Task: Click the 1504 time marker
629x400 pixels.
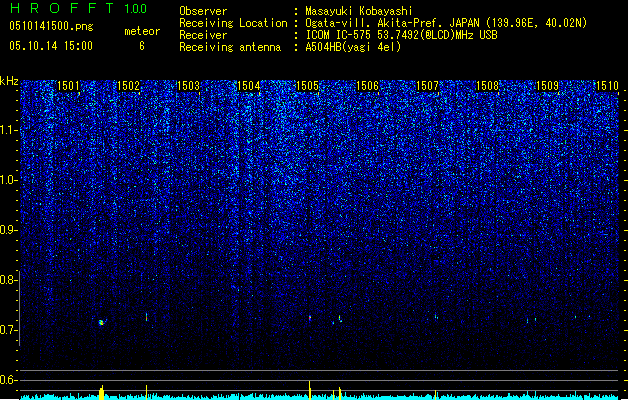Action: tap(248, 86)
